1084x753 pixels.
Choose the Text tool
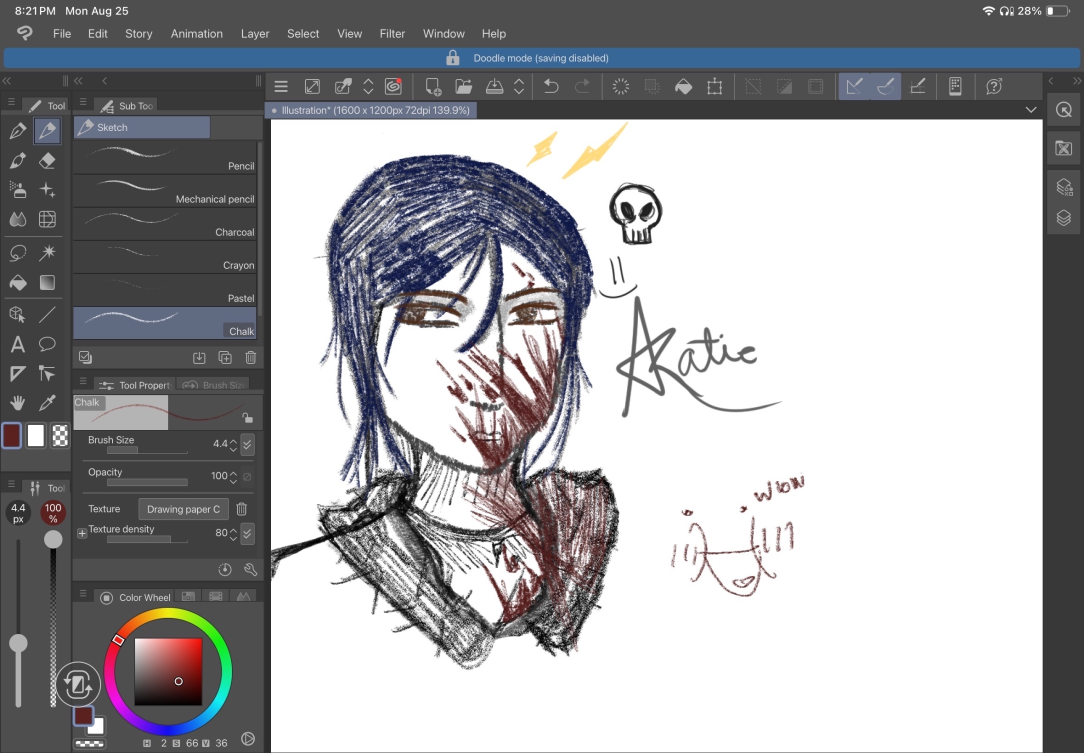coord(18,344)
